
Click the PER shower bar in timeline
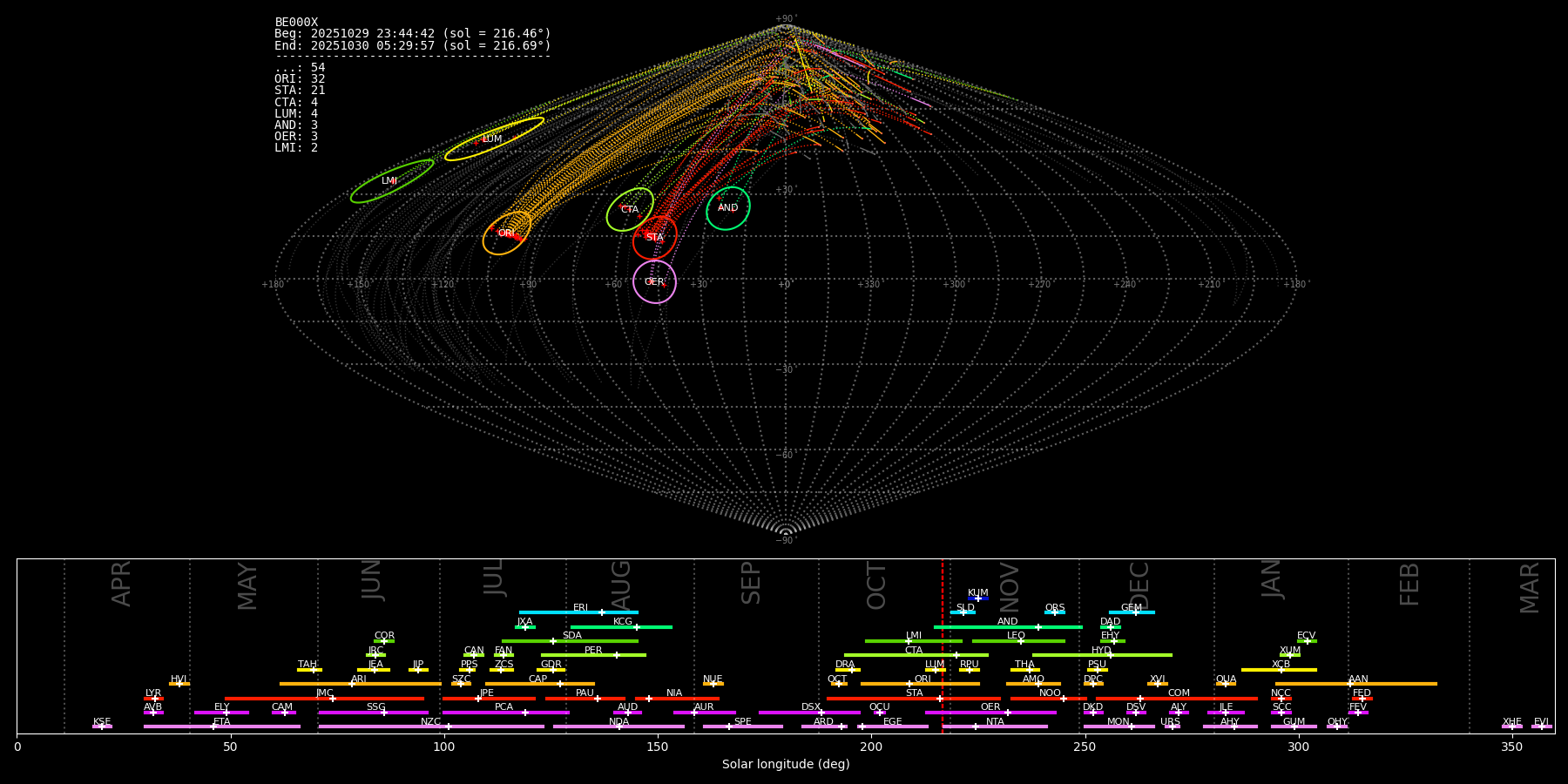click(x=592, y=655)
